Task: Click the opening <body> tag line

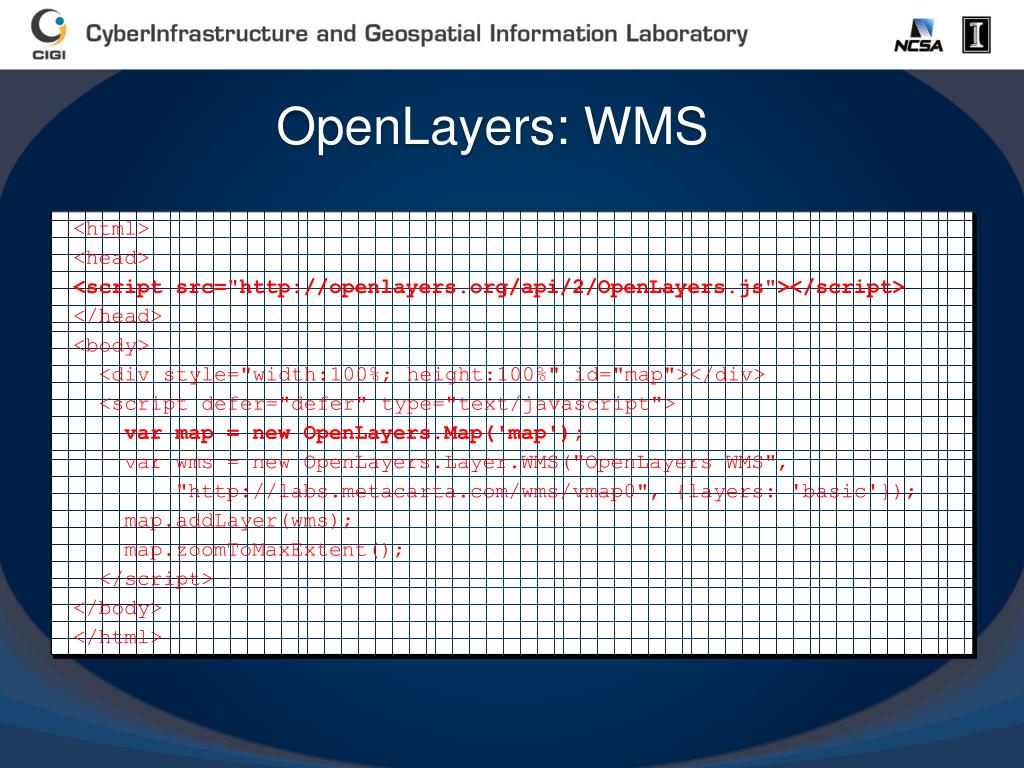Action: coord(111,345)
